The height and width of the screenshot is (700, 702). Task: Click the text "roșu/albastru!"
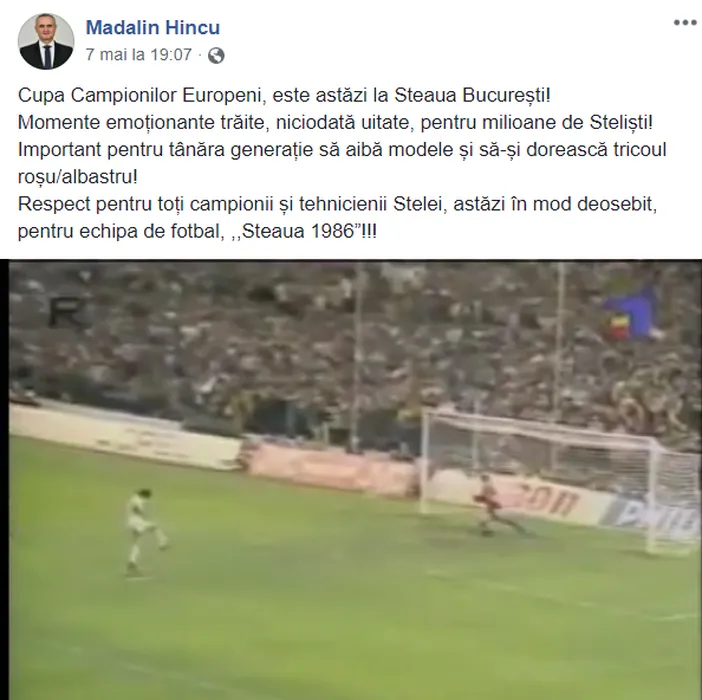click(x=78, y=177)
